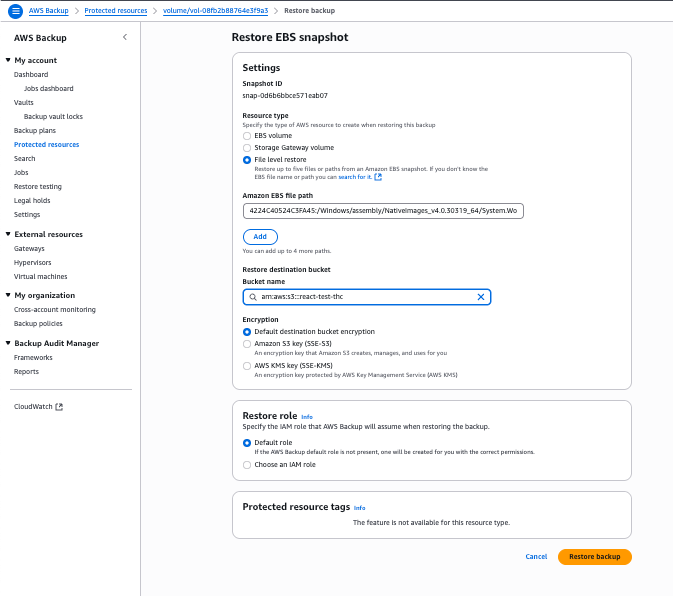Clear the bucket name field
The height and width of the screenshot is (596, 674).
(481, 297)
